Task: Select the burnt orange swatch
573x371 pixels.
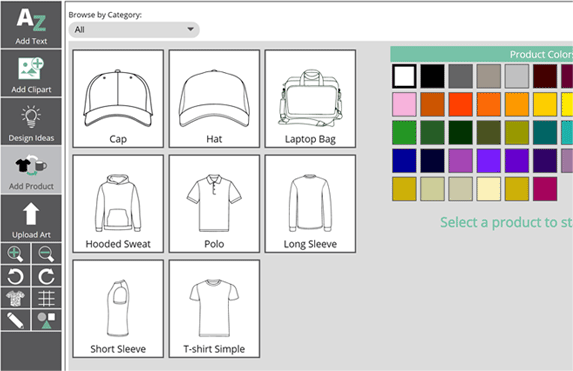Action: pos(432,104)
